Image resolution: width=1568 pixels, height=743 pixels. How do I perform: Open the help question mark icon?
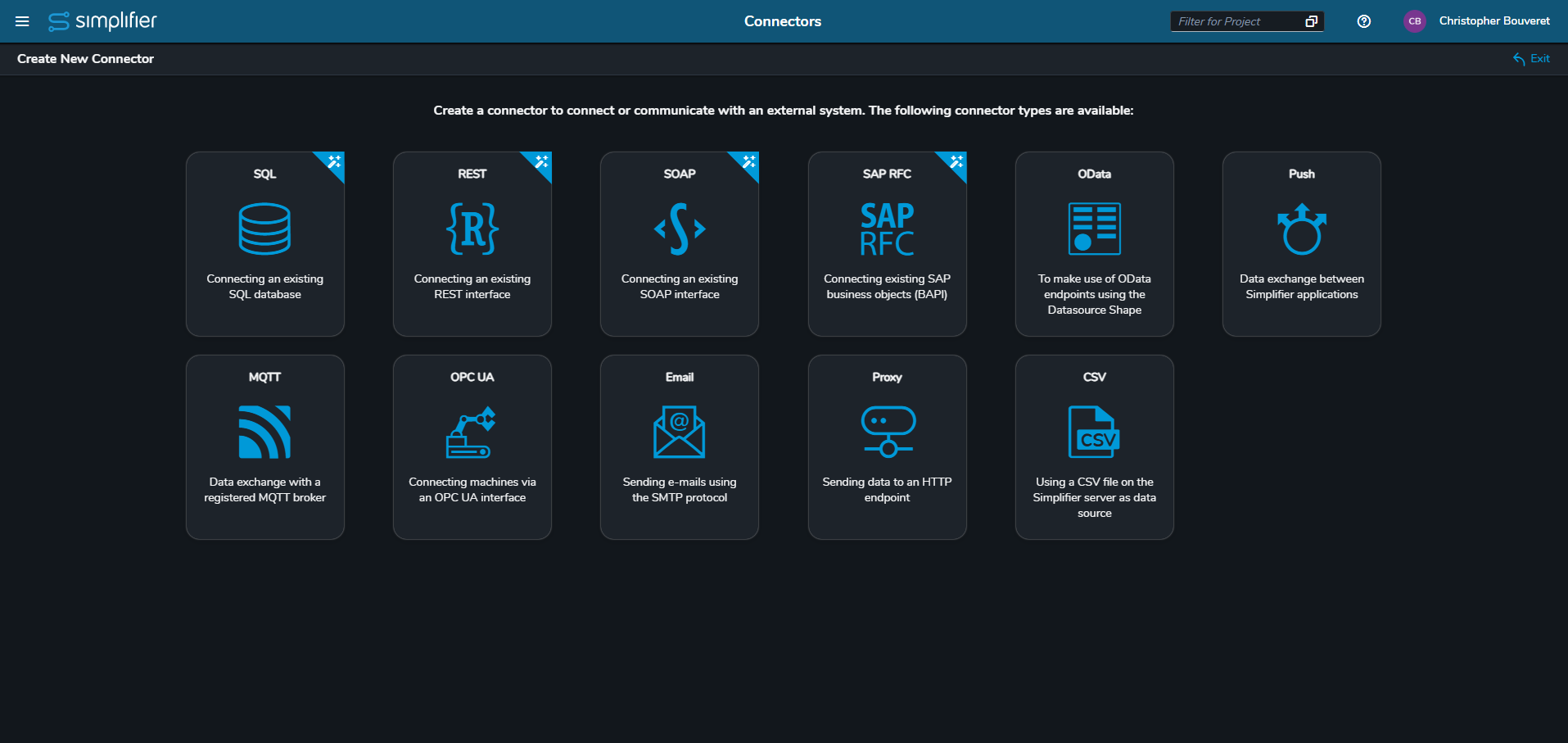(1363, 21)
